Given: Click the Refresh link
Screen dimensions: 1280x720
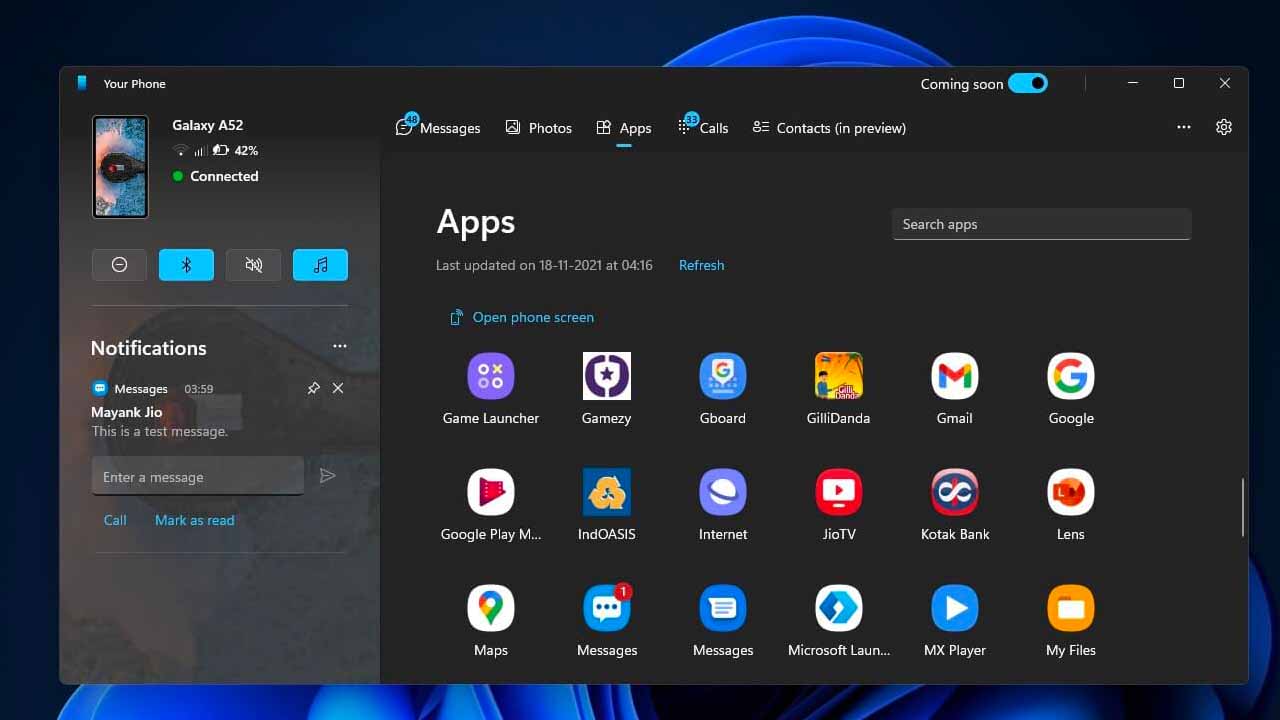Looking at the screenshot, I should click(701, 265).
